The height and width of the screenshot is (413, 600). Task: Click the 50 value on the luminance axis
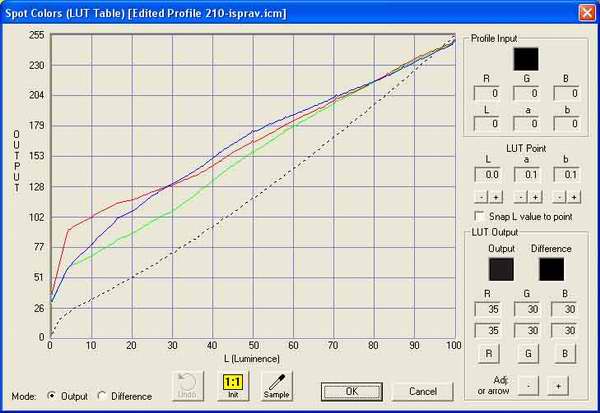(253, 345)
